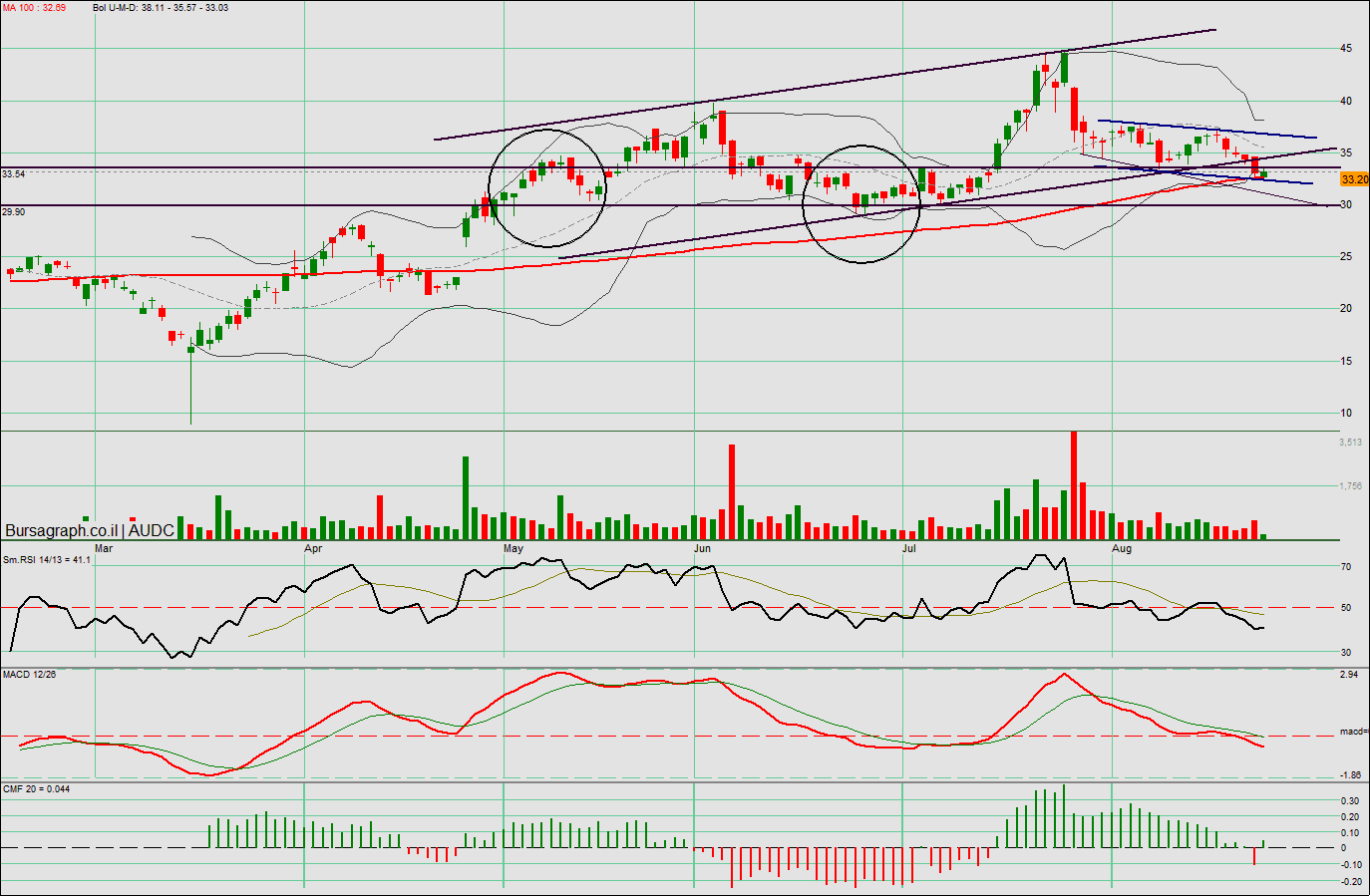Click the 0.10 value on the CMF axis

[x=1350, y=833]
